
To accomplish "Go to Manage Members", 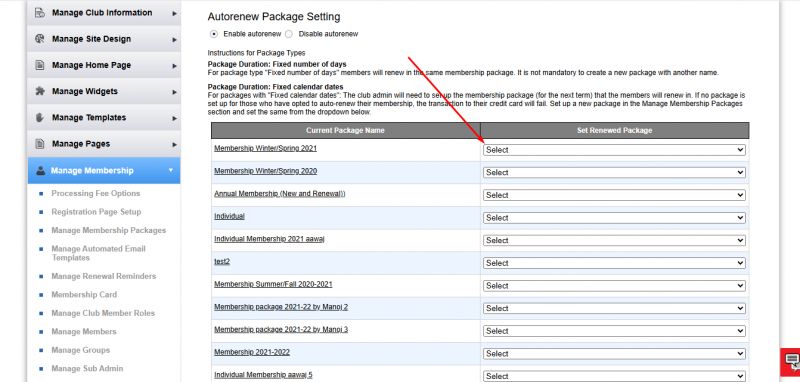I will tap(84, 332).
